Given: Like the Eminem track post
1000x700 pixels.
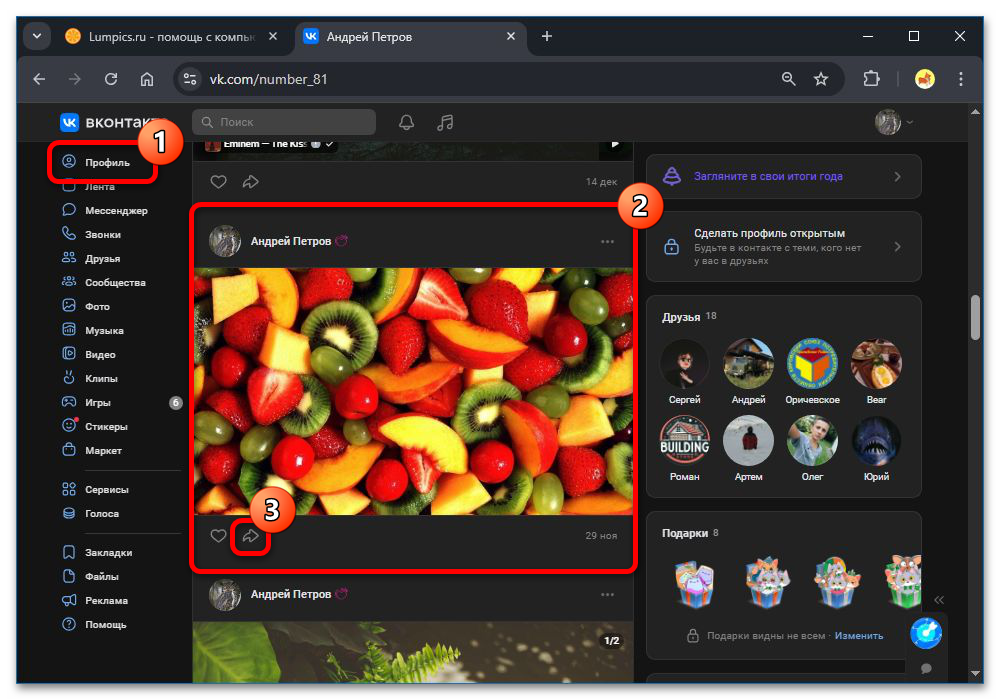Looking at the screenshot, I should 219,182.
